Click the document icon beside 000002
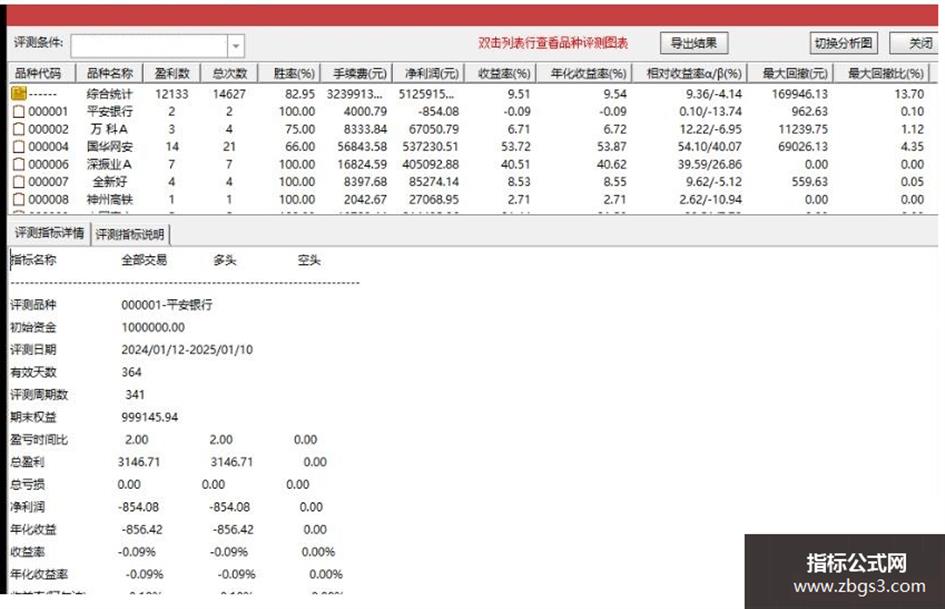Image resolution: width=945 pixels, height=609 pixels. pos(19,129)
